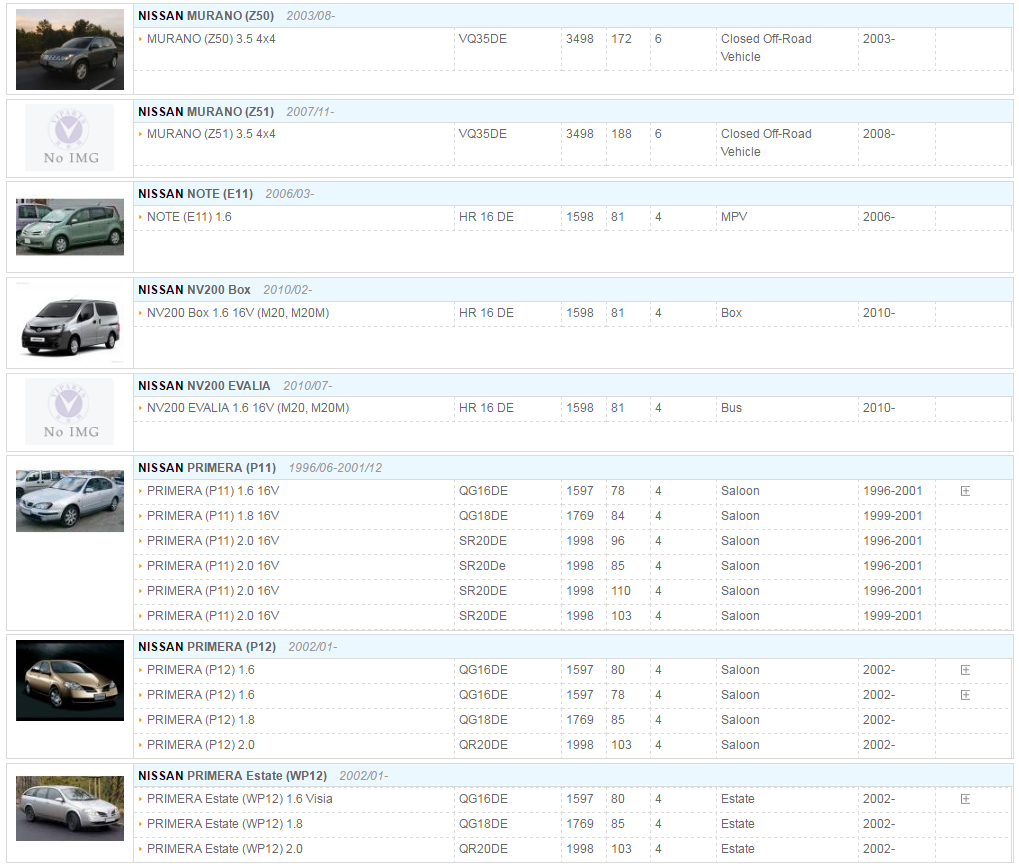Open PRIMERA (P12) 1.6 with 80 kW
The image size is (1019, 867).
201,670
